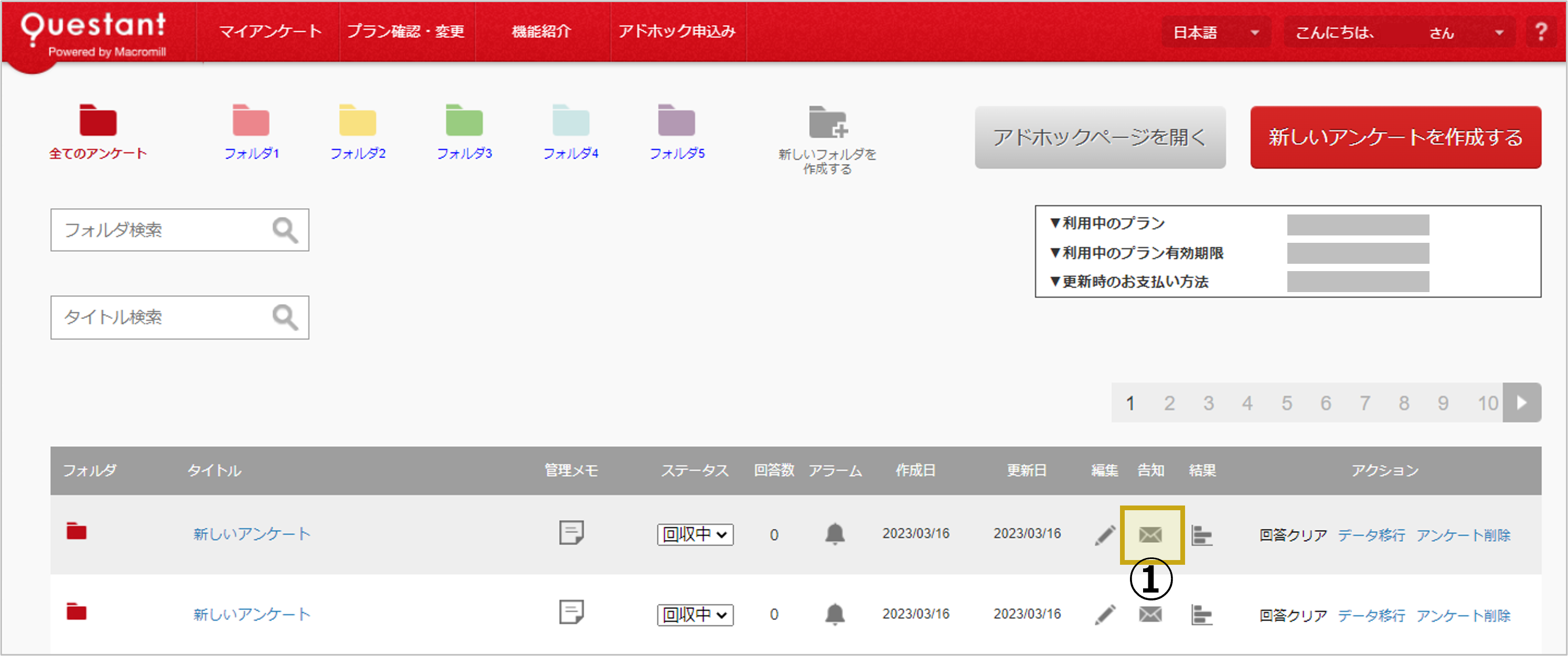The height and width of the screenshot is (656, 1568).
Task: Open the yellow フォルダ2 folder
Action: click(357, 120)
